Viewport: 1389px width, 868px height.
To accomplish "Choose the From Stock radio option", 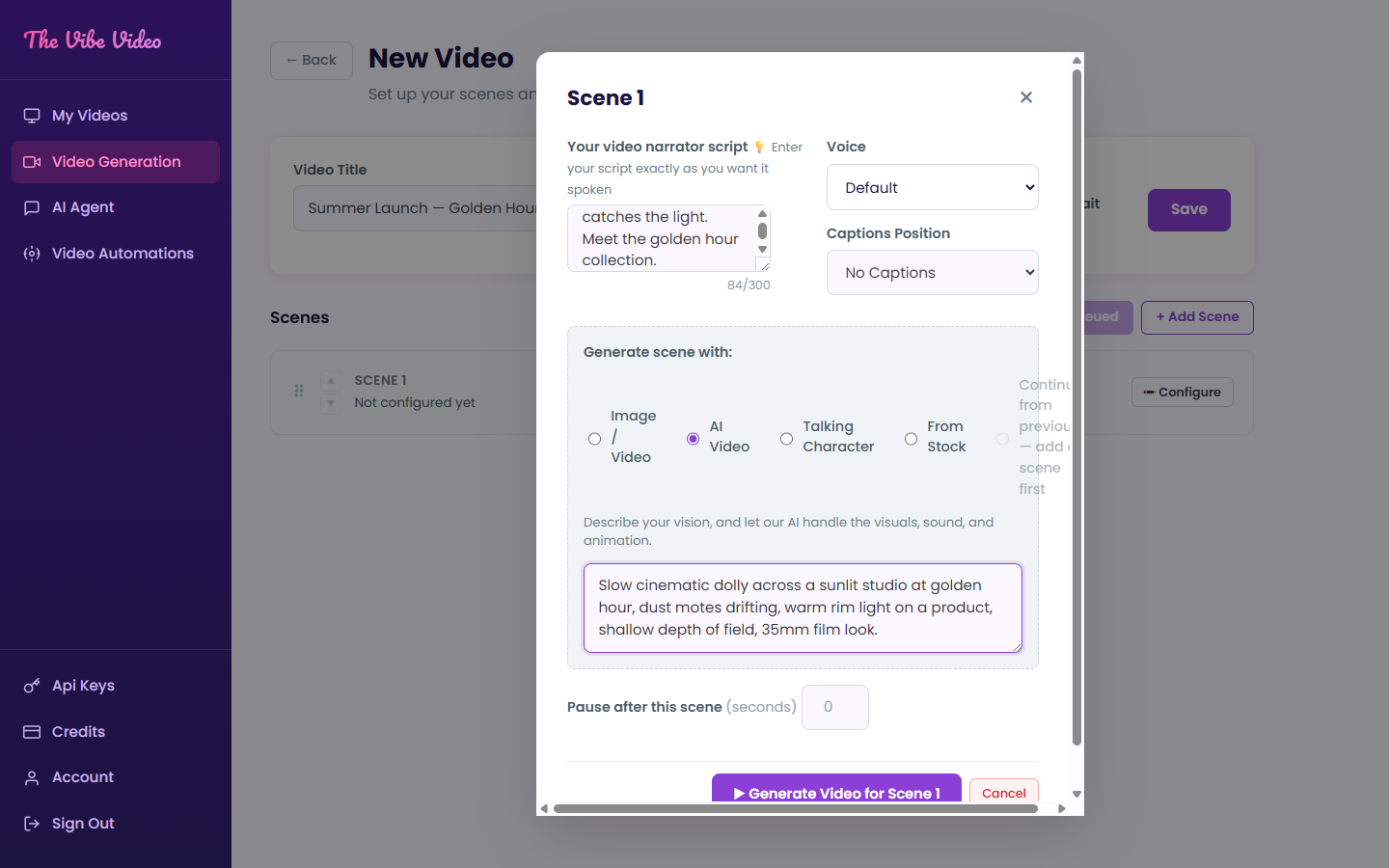I will (x=911, y=439).
